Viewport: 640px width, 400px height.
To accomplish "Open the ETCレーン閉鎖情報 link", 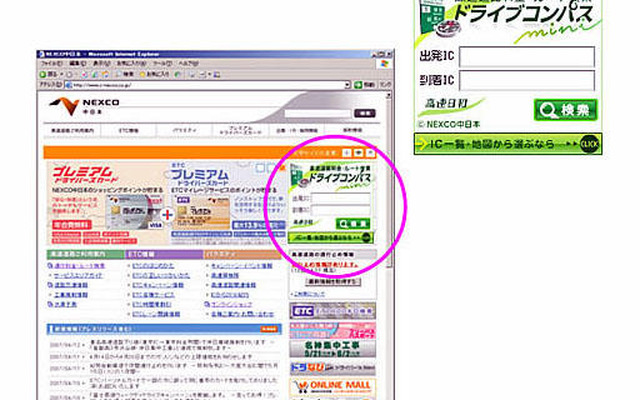I will 156,314.
